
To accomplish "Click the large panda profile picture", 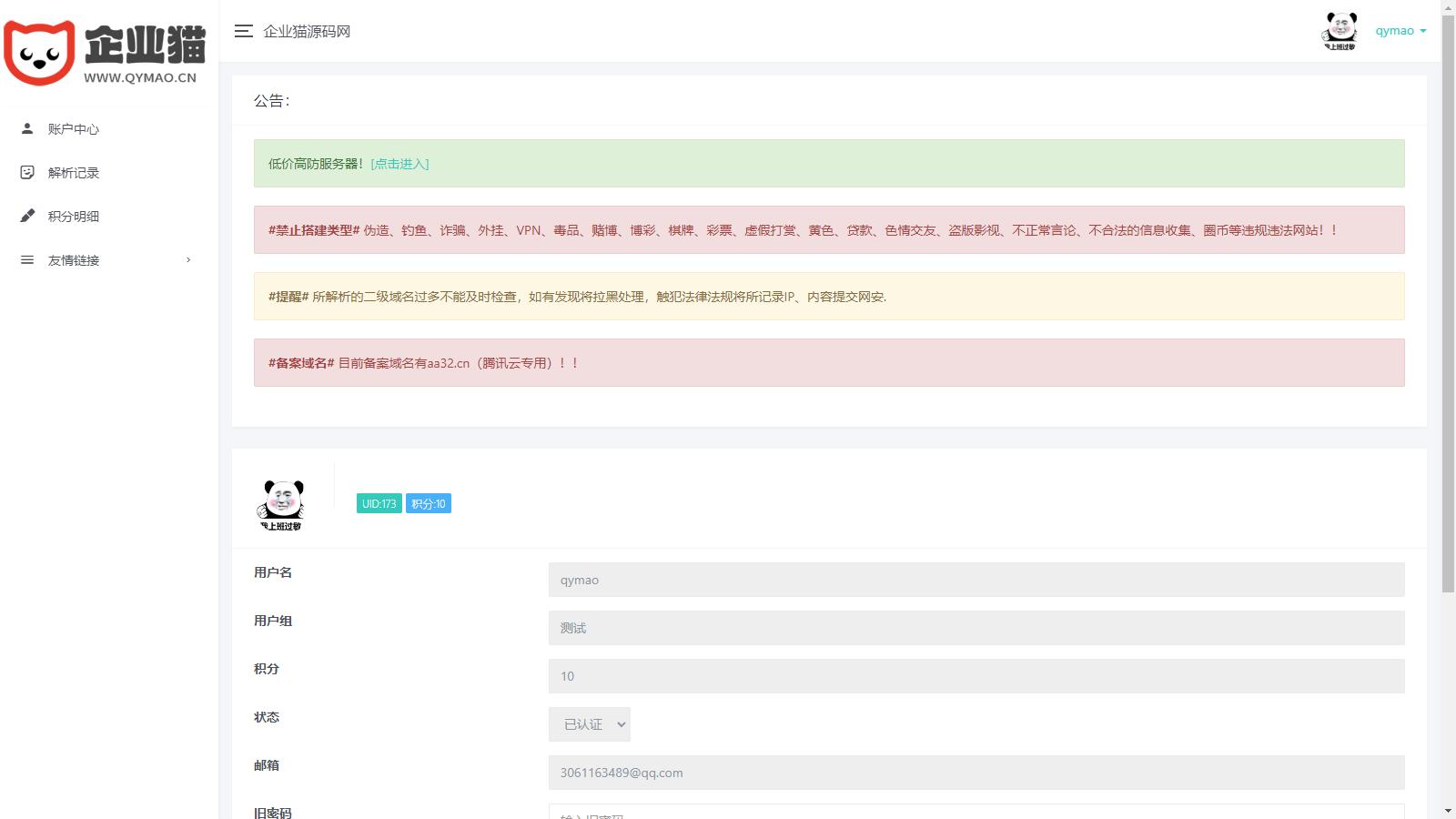I will [282, 505].
